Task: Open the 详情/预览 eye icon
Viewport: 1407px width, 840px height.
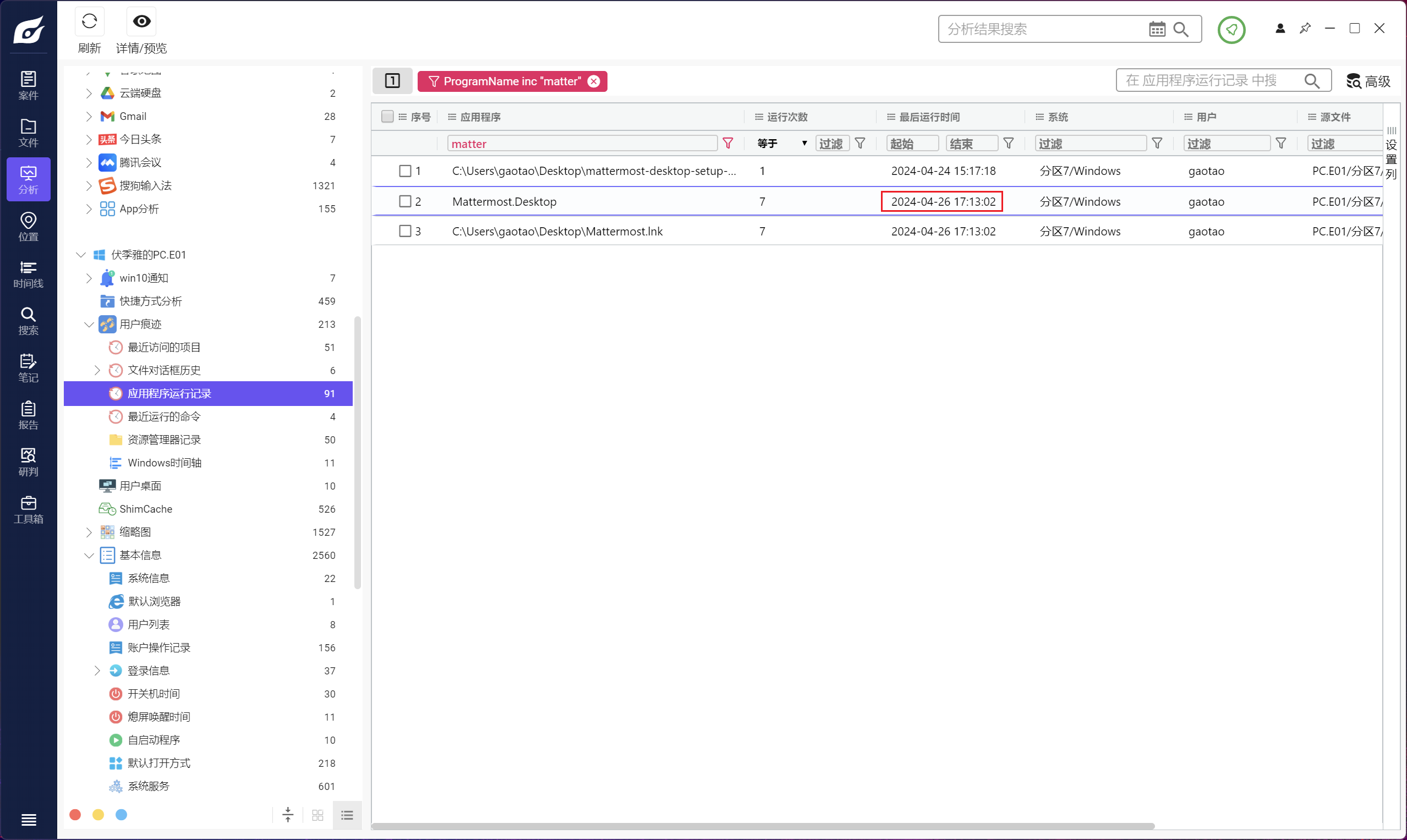Action: (141, 21)
